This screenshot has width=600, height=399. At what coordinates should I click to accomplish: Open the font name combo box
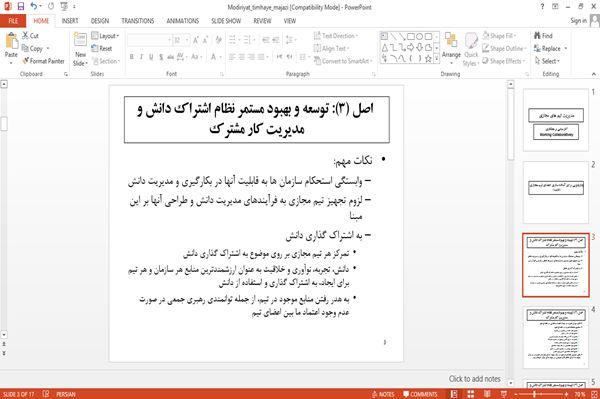(x=149, y=40)
